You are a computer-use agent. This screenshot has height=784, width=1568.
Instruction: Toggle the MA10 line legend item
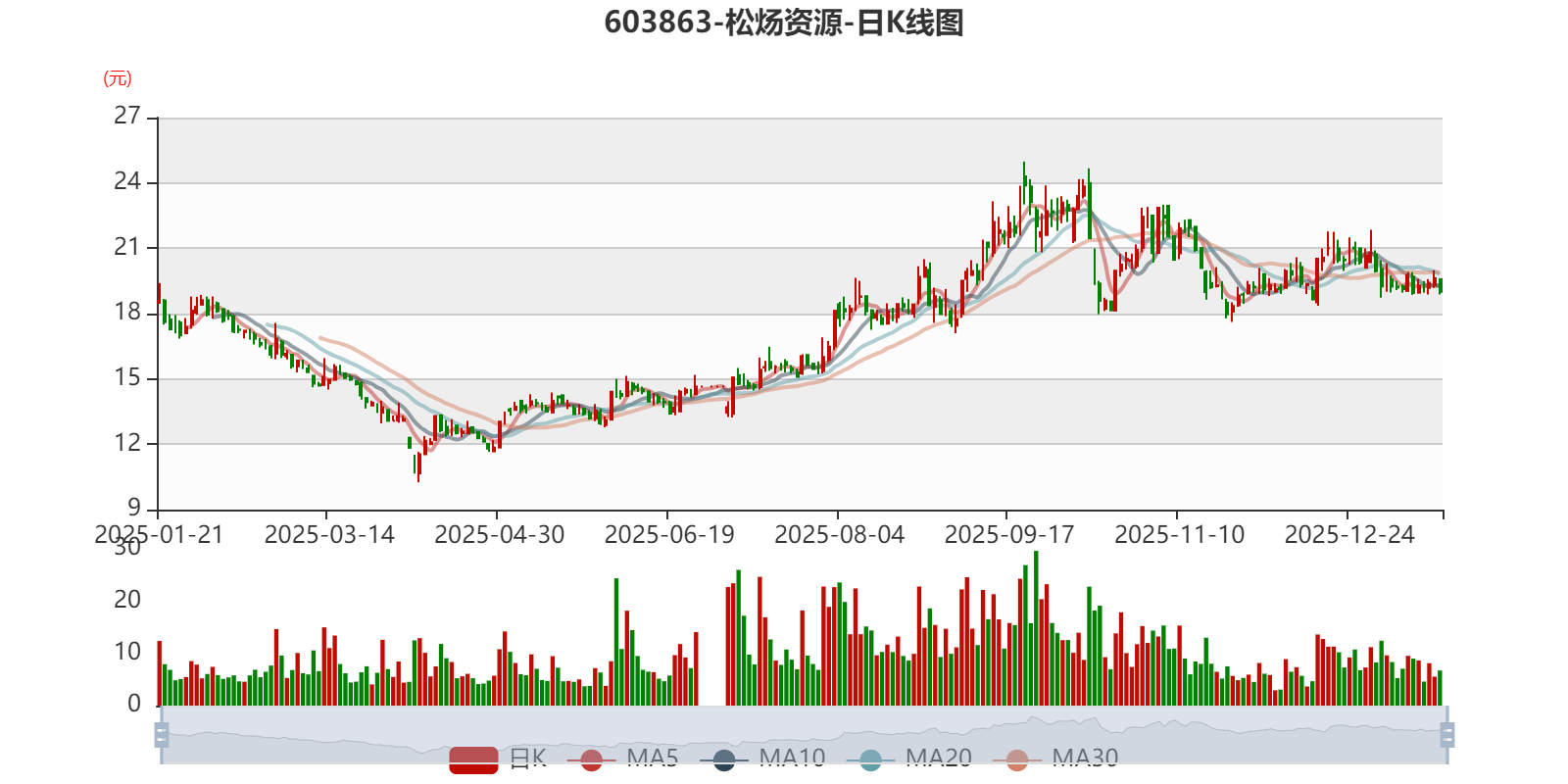(x=762, y=759)
